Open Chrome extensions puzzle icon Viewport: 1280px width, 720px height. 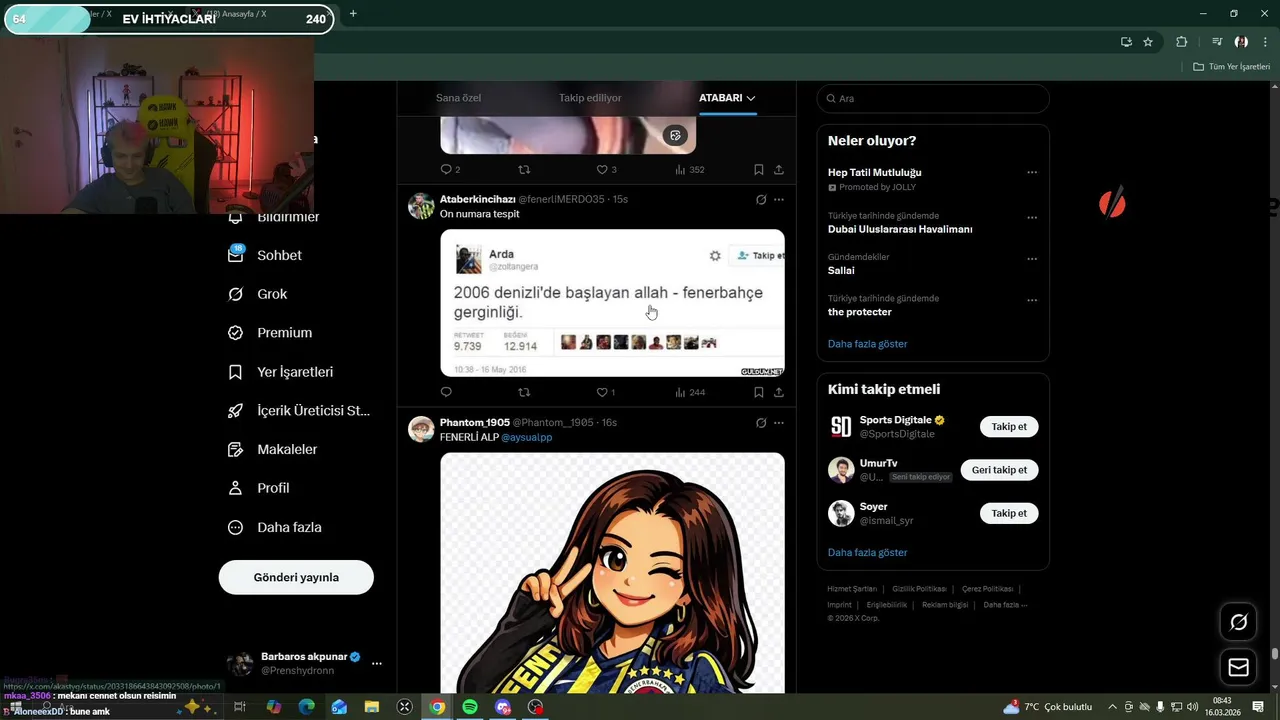pos(1182,42)
